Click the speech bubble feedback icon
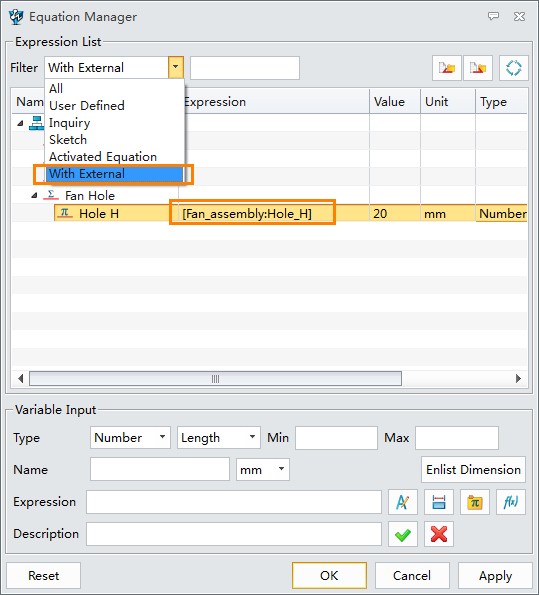 point(493,16)
